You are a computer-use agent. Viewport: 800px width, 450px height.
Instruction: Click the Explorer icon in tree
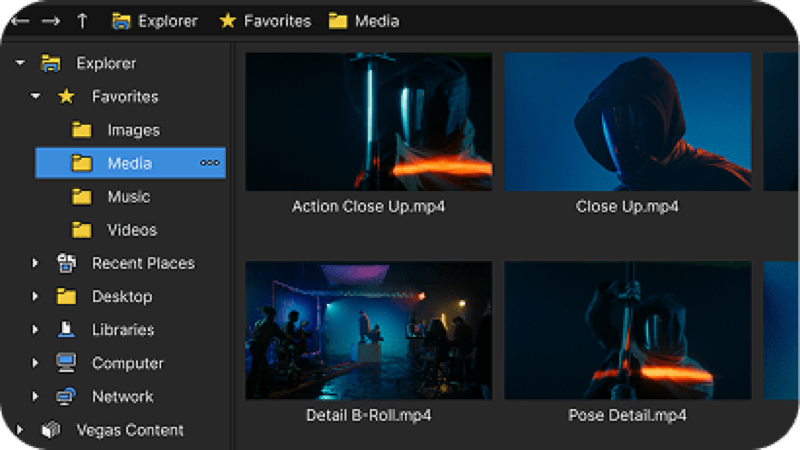(x=51, y=63)
